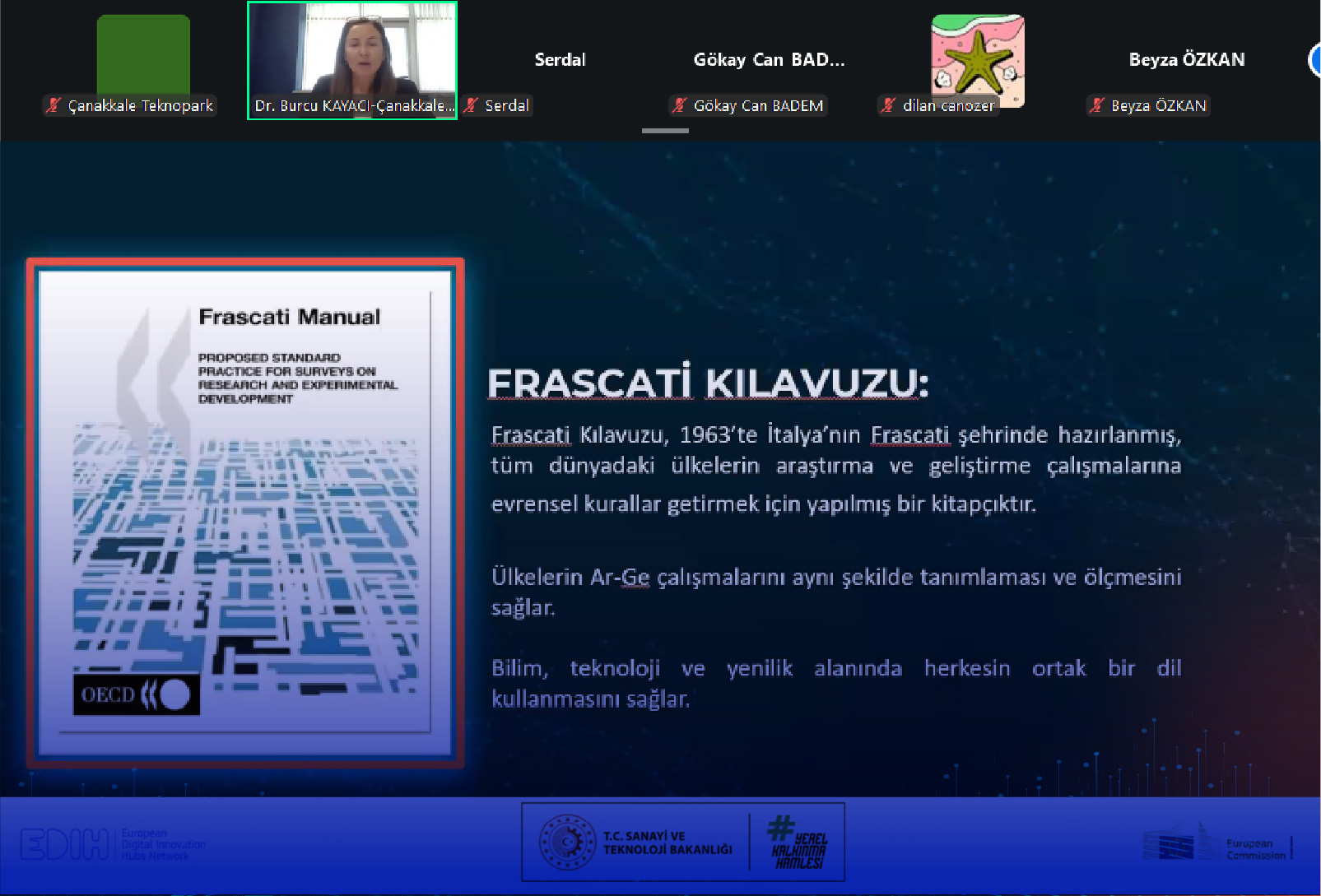The image size is (1321, 896).
Task: Select Çanakkale Teknopark's green avatar tile
Action: pos(143,54)
